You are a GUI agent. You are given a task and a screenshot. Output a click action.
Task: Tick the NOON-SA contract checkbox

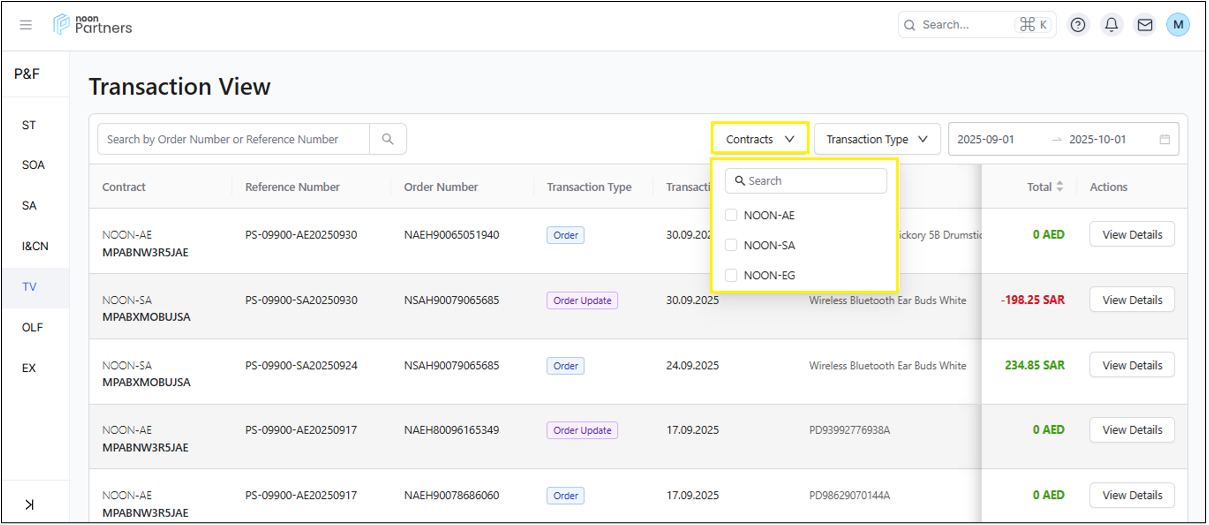point(731,245)
